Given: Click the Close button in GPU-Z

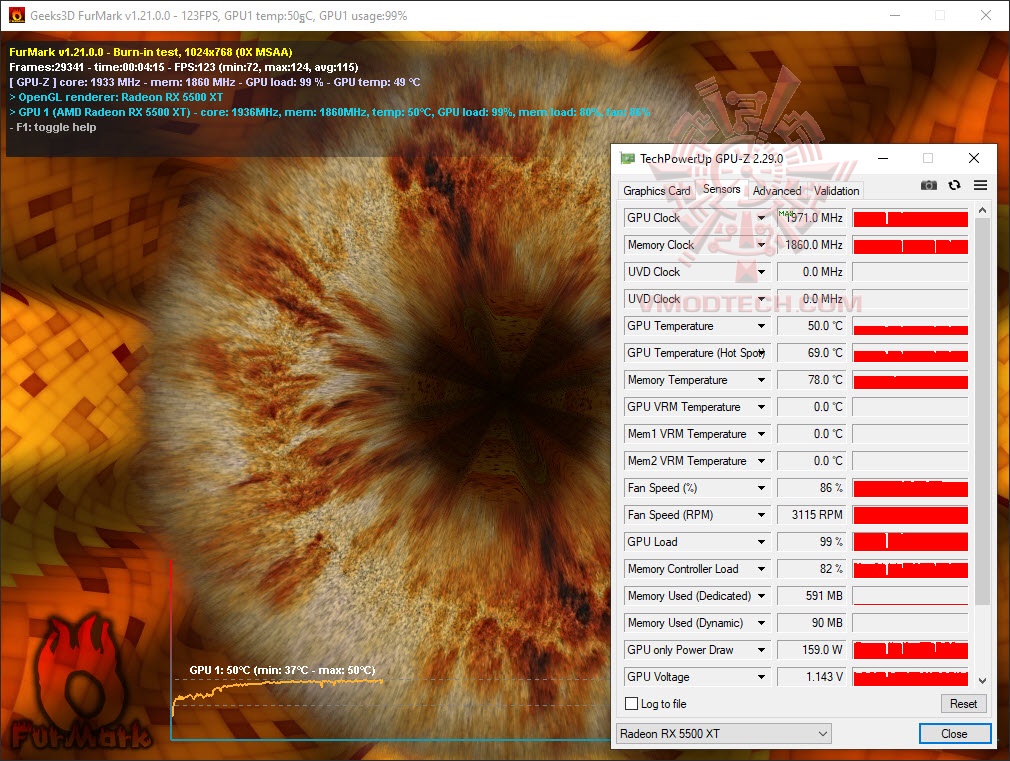Looking at the screenshot, I should tap(954, 734).
